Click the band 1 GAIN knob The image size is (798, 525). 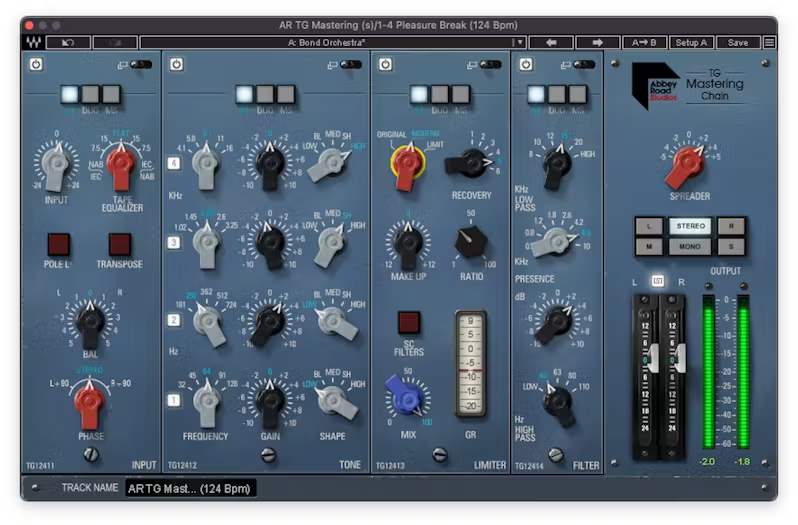click(270, 402)
